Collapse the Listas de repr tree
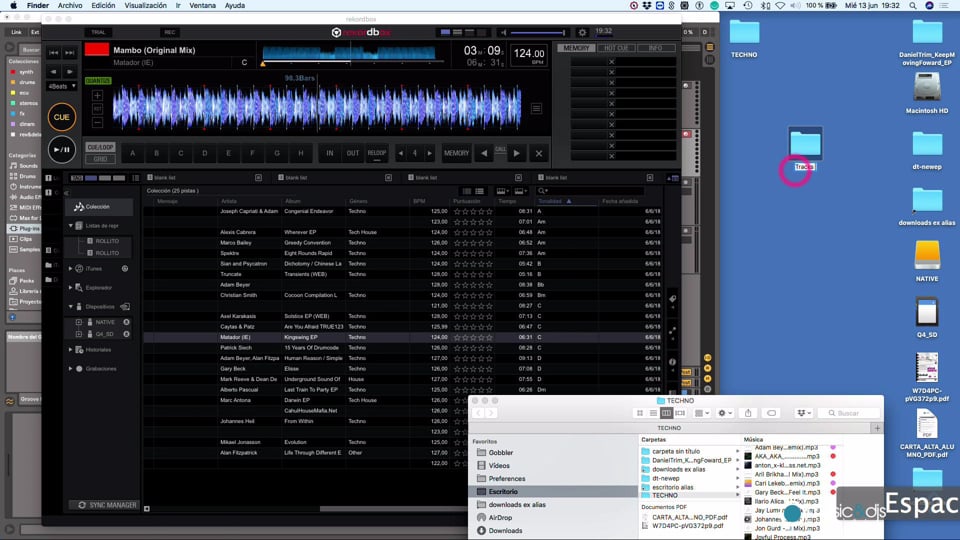 pos(70,226)
